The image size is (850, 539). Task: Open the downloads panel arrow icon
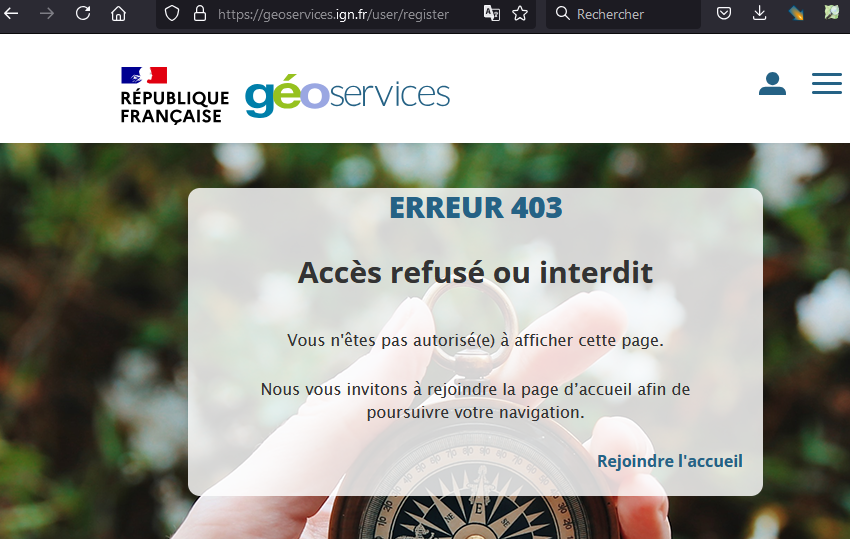[759, 13]
